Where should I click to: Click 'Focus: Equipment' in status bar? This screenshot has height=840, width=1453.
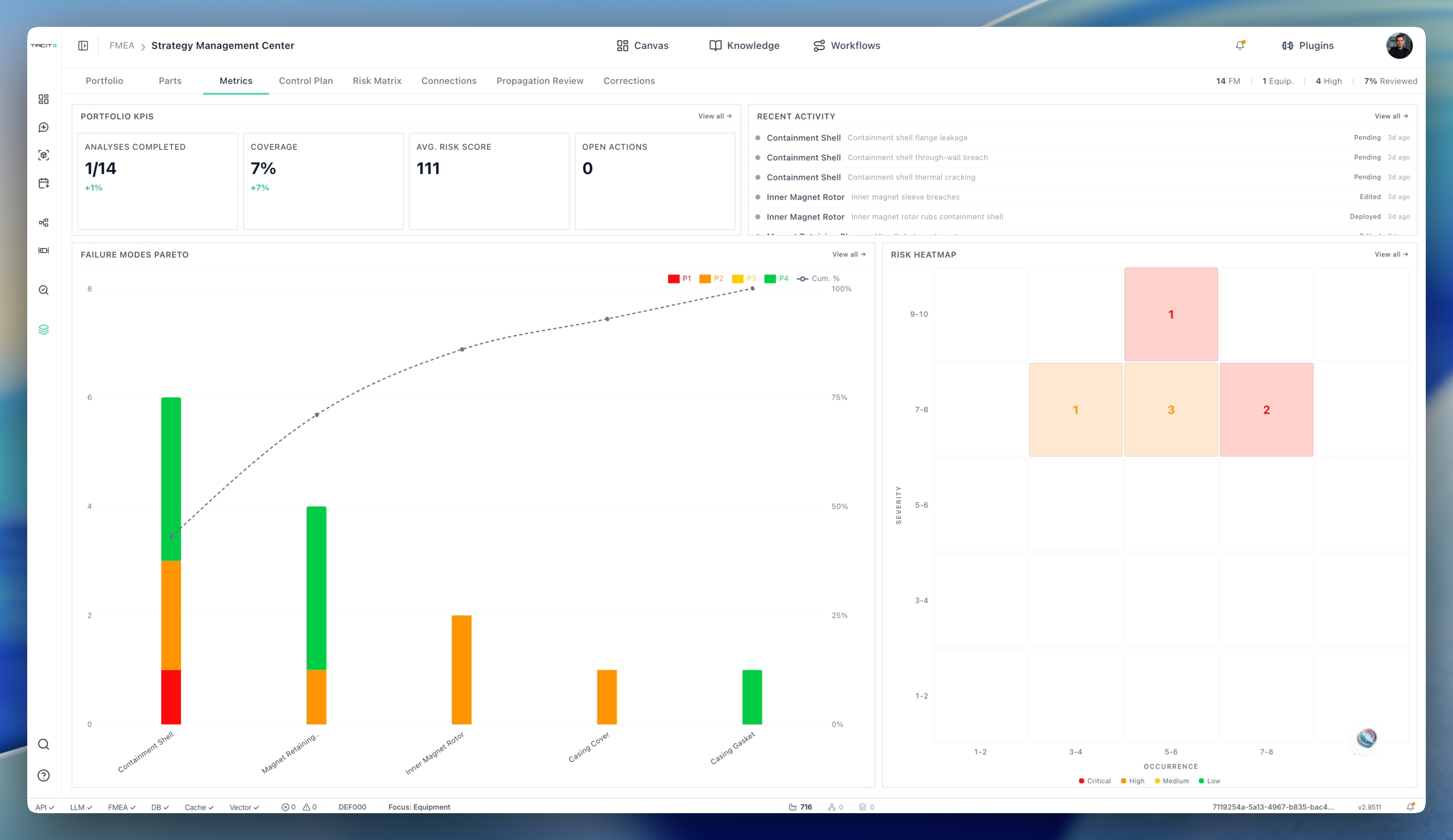pos(419,807)
